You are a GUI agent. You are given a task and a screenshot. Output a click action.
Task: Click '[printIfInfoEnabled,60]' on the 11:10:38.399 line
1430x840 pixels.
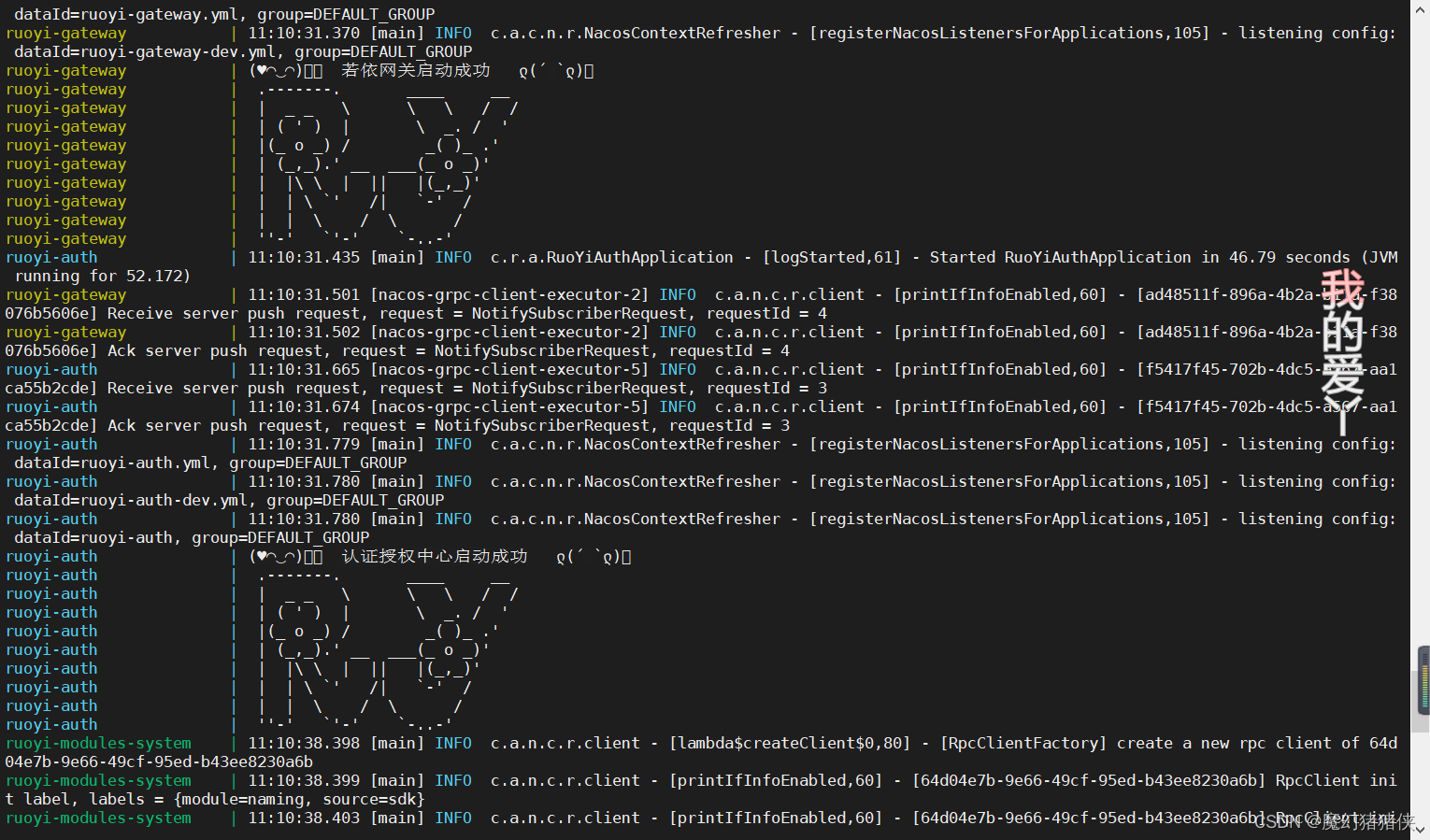tap(776, 780)
